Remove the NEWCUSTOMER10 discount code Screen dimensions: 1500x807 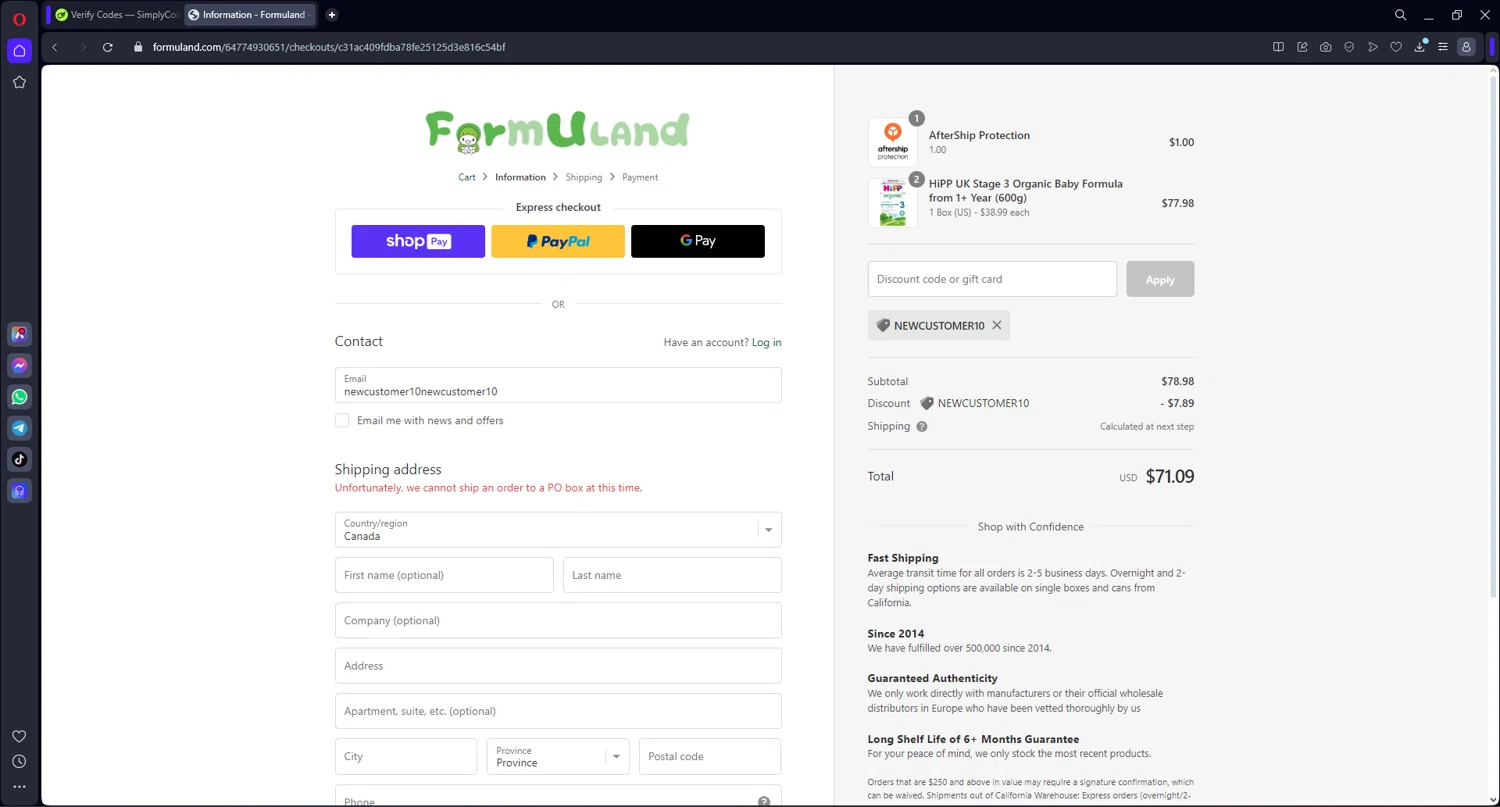coord(997,325)
